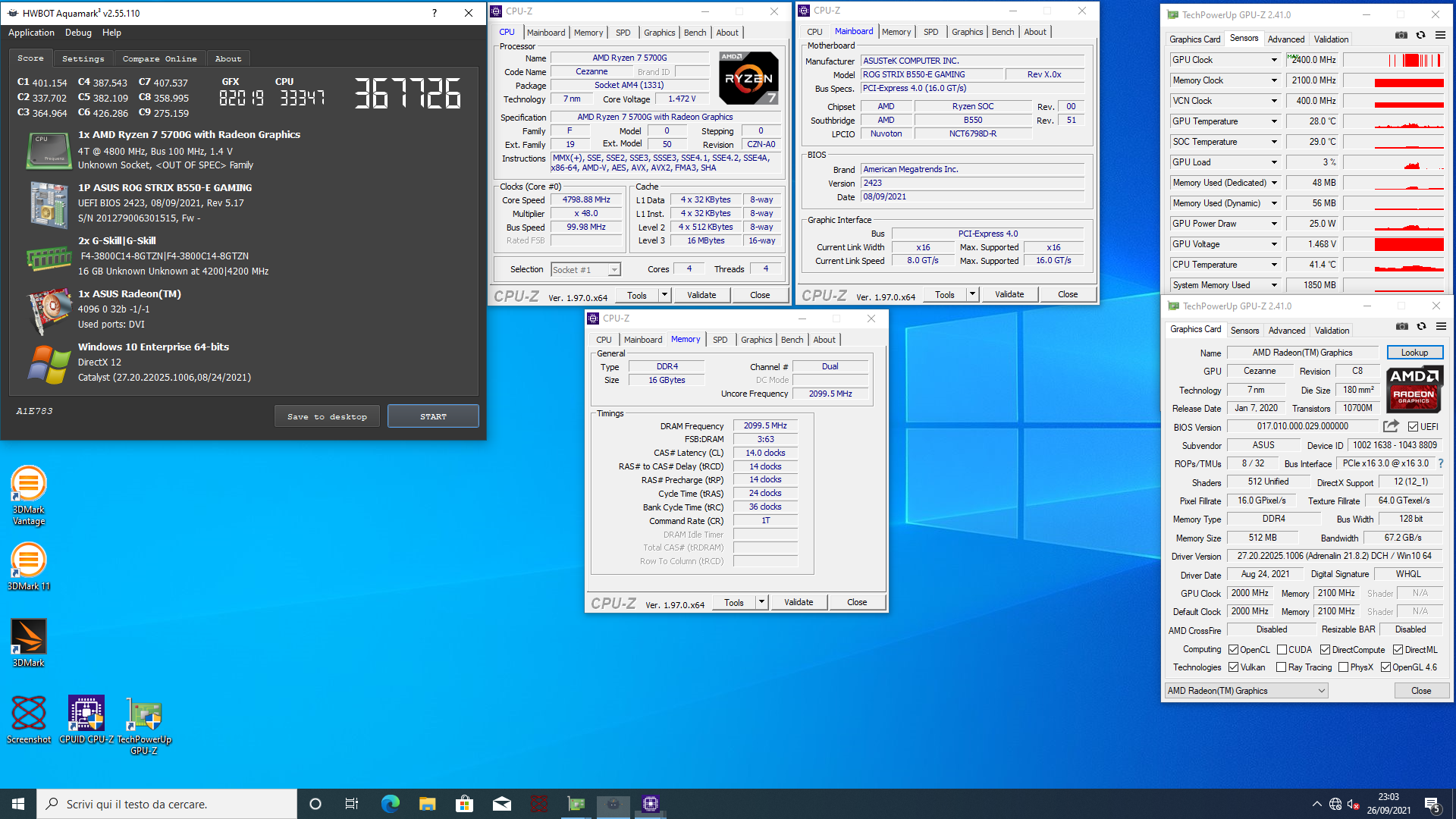This screenshot has width=1456, height=819.
Task: Expand GPU Temperature sensor dropdown
Action: click(1274, 121)
